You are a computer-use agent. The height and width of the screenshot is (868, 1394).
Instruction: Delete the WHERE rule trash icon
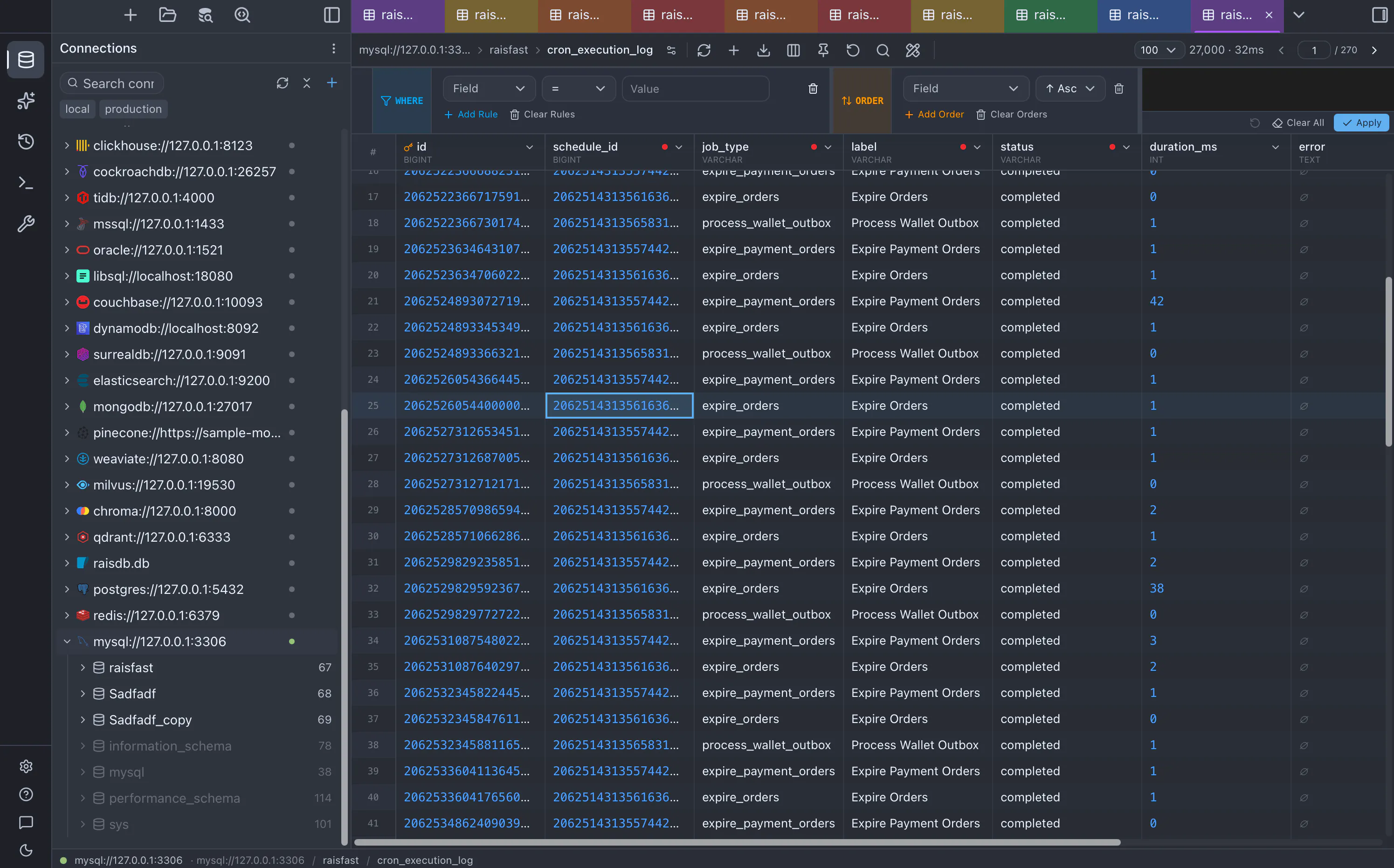[813, 89]
